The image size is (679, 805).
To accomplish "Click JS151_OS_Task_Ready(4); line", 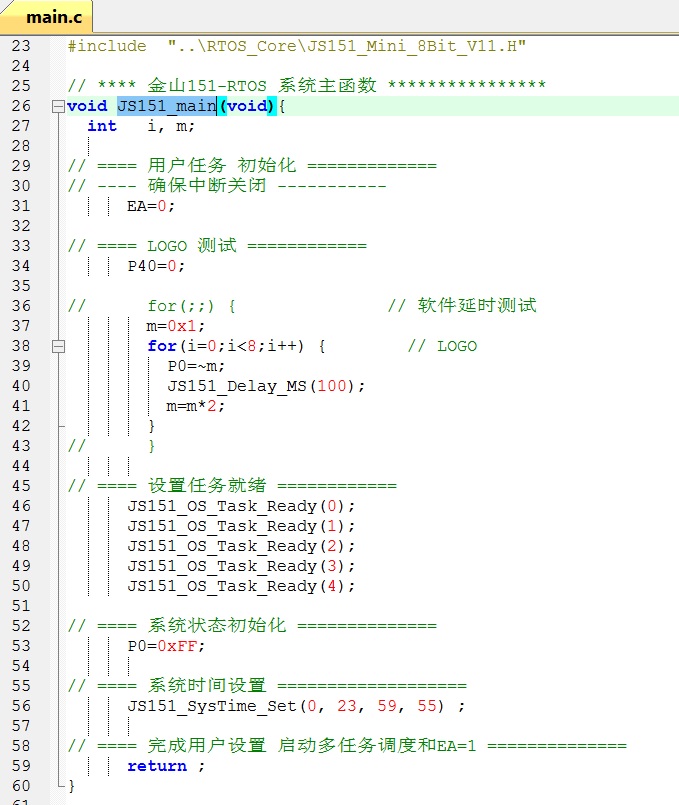I will click(x=241, y=586).
